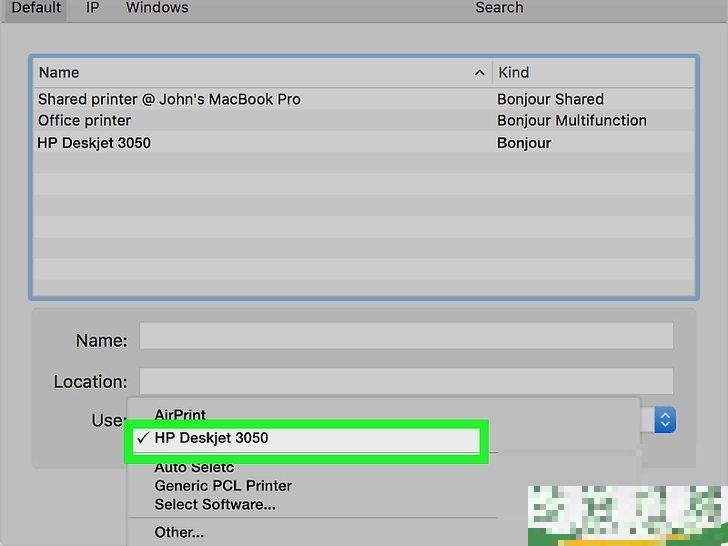
Task: Select Shared printer @ John's MacBook Pro
Action: click(169, 99)
